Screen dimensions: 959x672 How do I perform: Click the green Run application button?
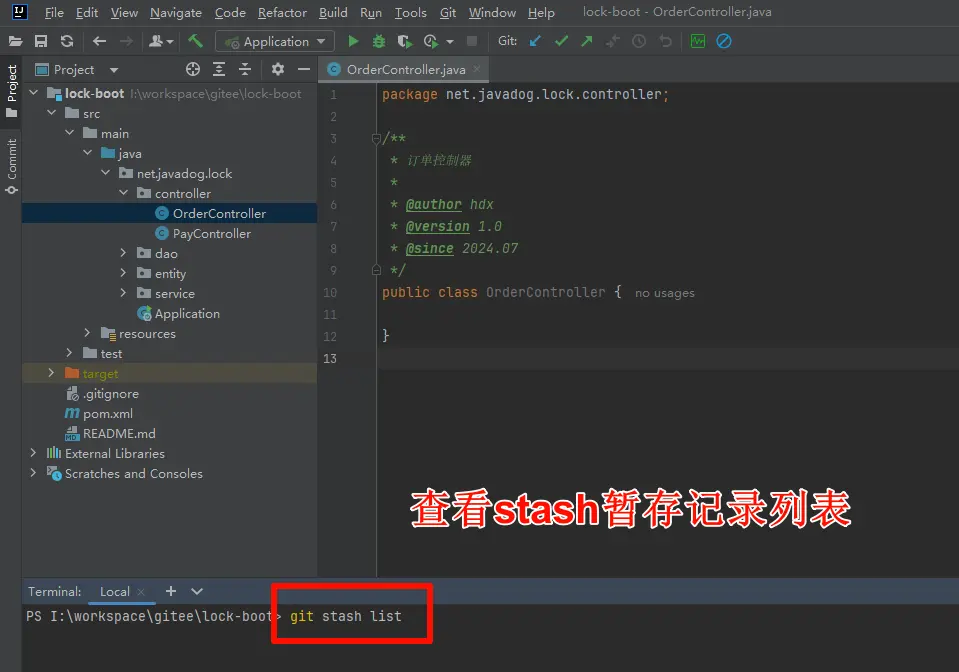pyautogui.click(x=353, y=41)
